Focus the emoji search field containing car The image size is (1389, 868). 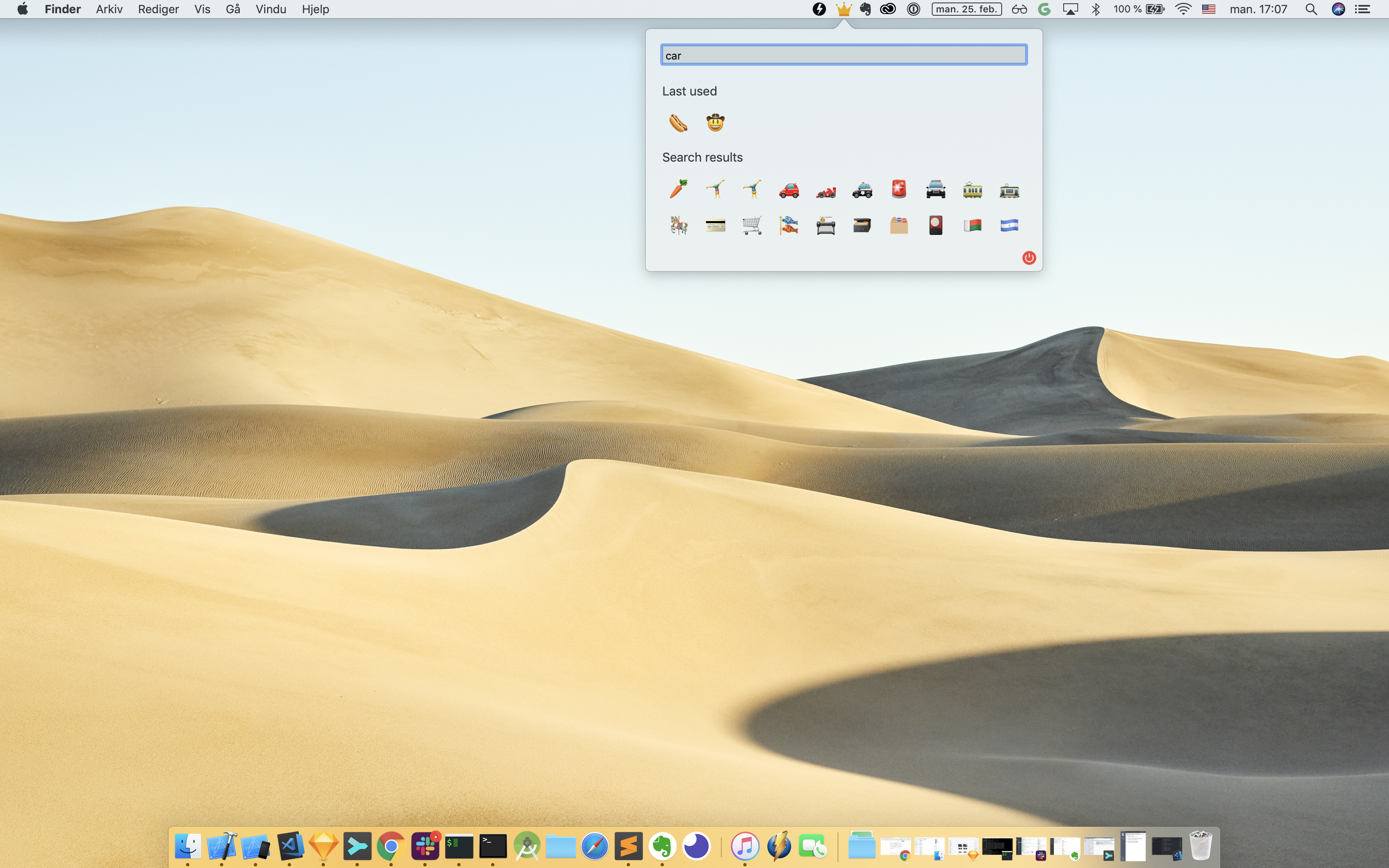(844, 55)
